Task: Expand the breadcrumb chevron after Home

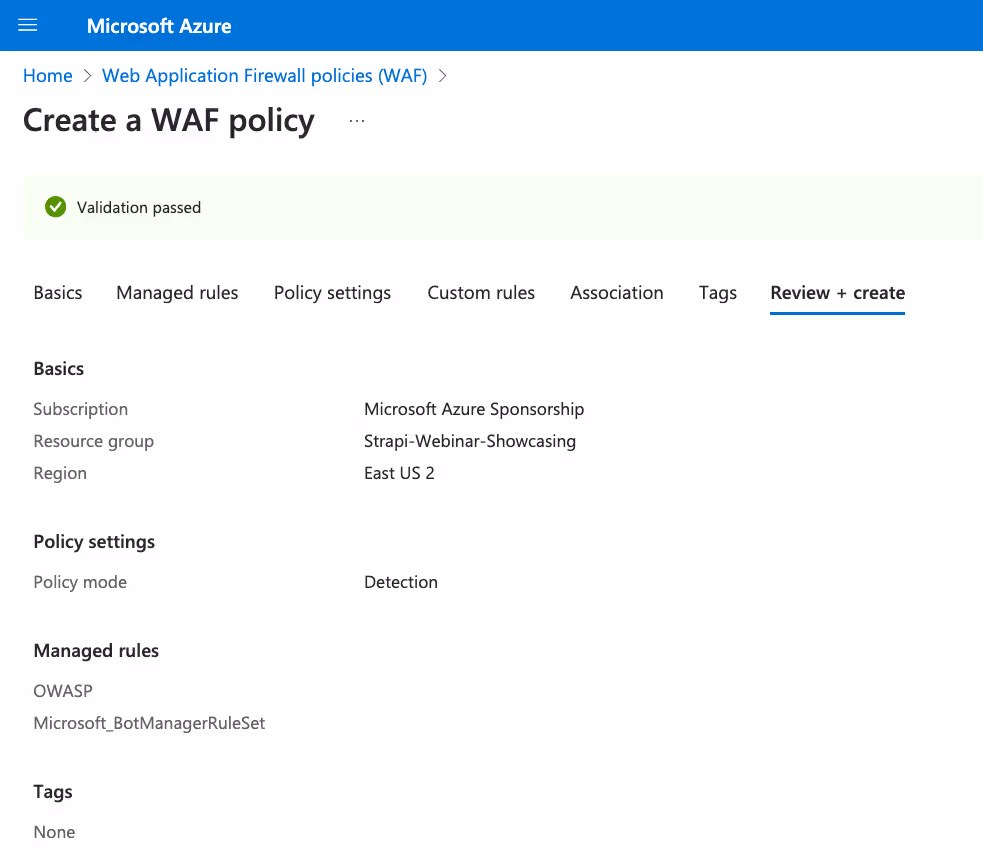Action: point(85,75)
